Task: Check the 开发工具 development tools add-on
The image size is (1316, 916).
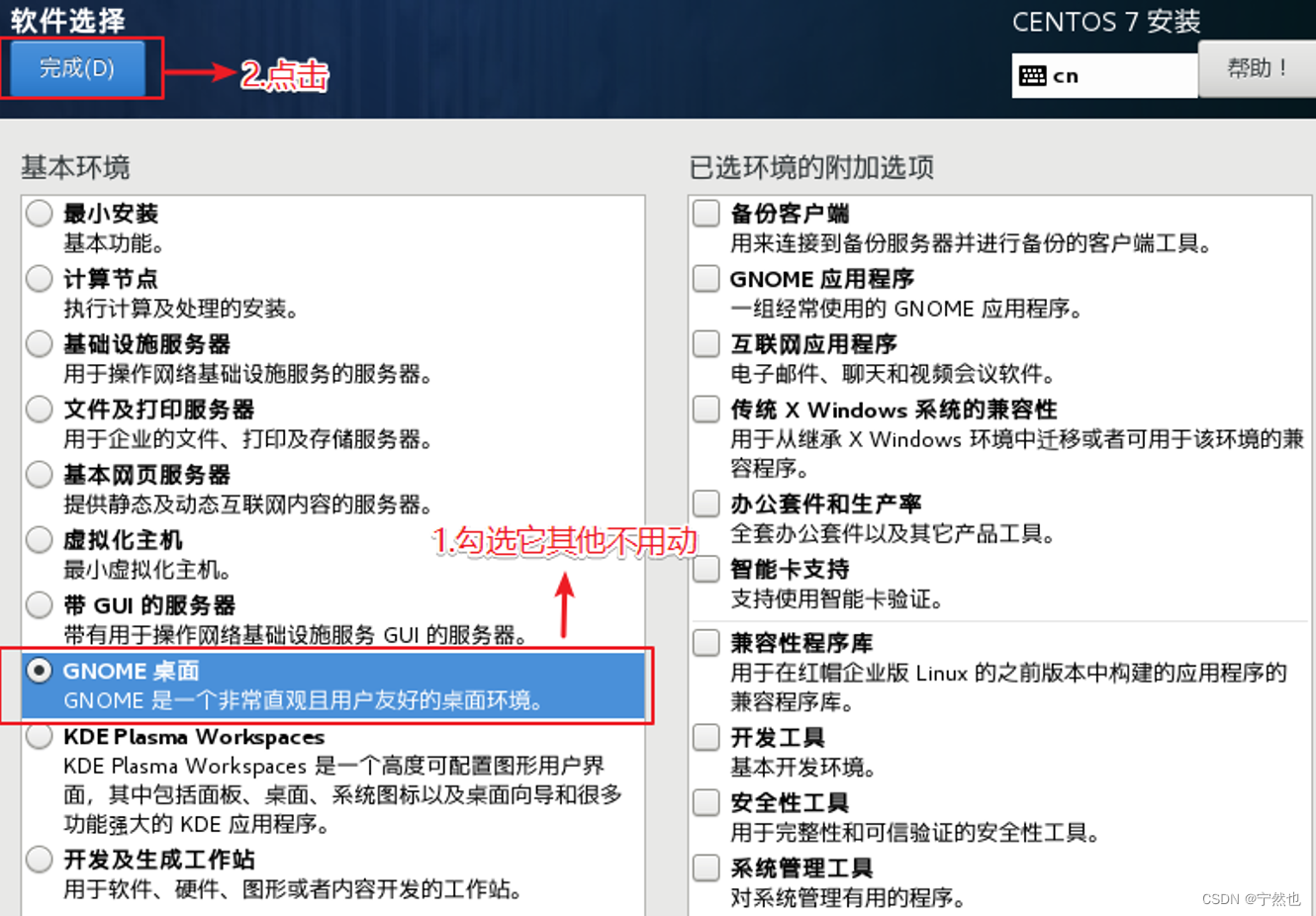Action: pyautogui.click(x=705, y=737)
